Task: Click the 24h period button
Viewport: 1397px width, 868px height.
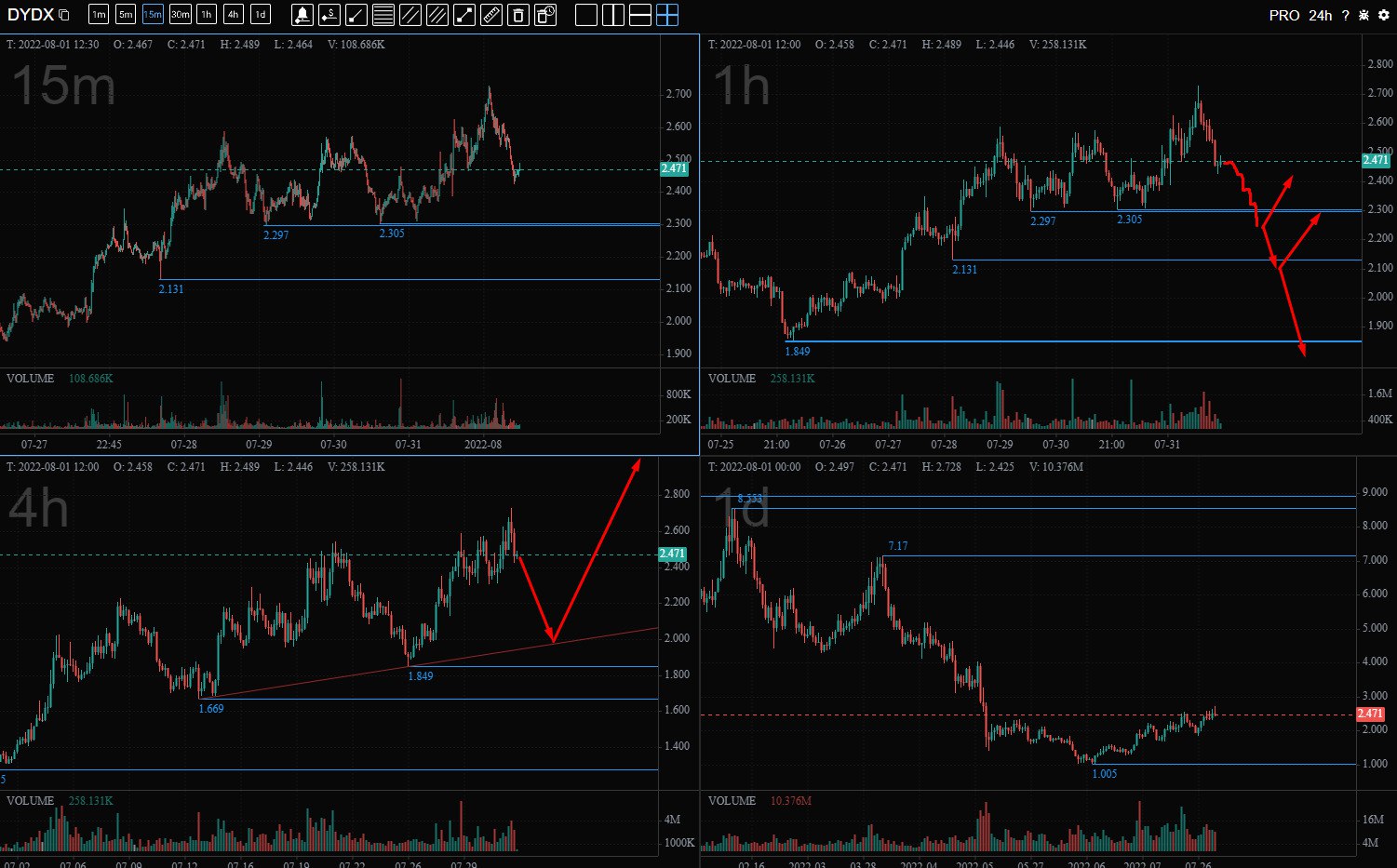Action: click(x=1320, y=15)
